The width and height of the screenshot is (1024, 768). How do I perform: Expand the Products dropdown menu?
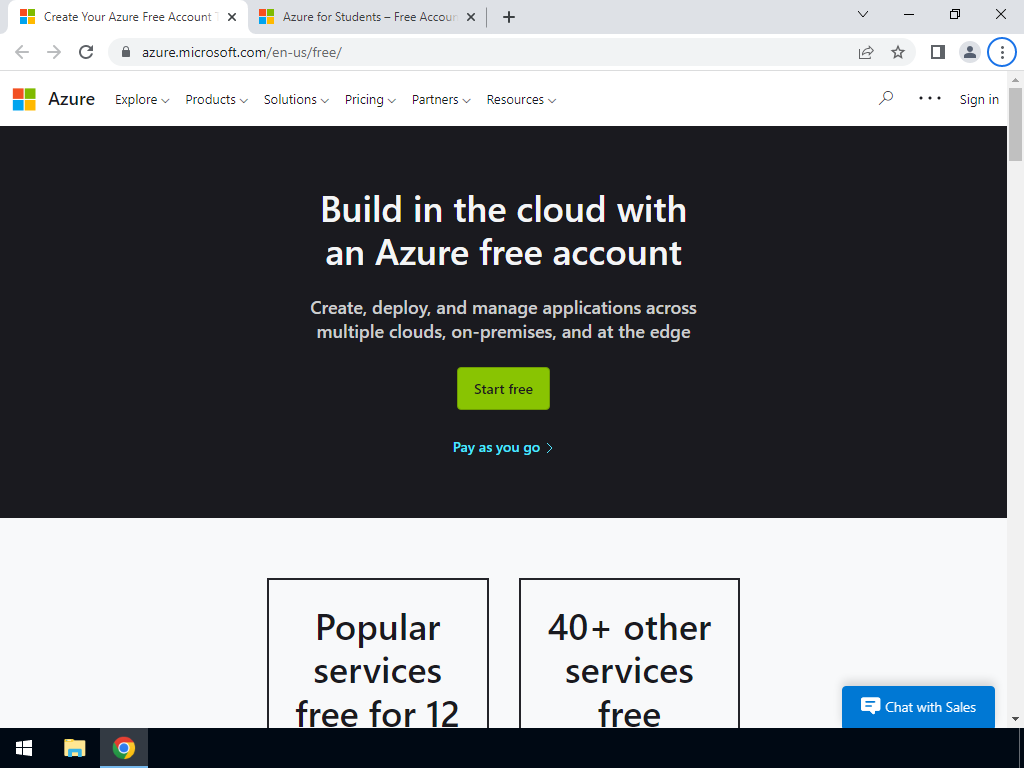[x=216, y=100]
